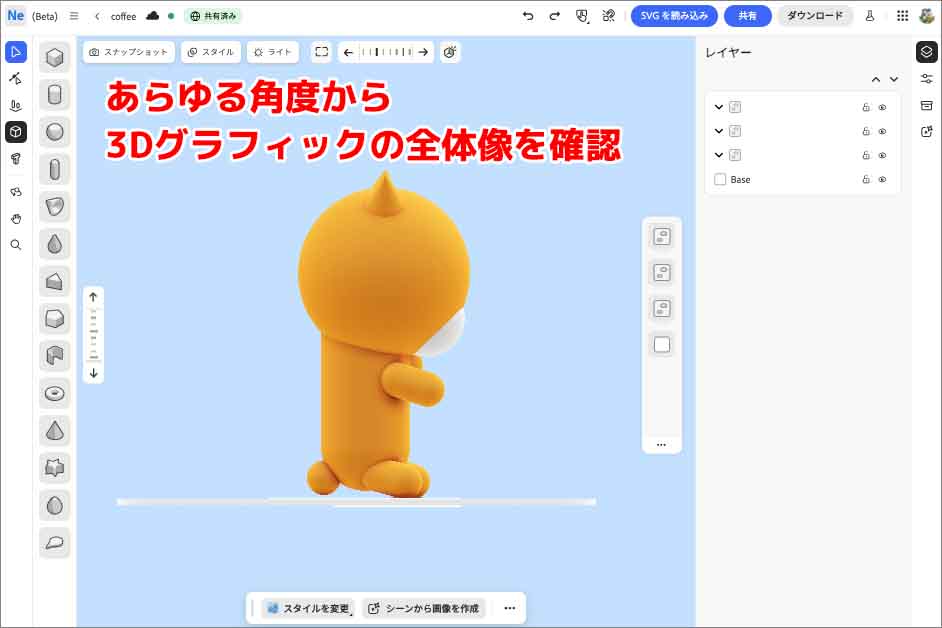Lock the second layer group

coord(866,131)
